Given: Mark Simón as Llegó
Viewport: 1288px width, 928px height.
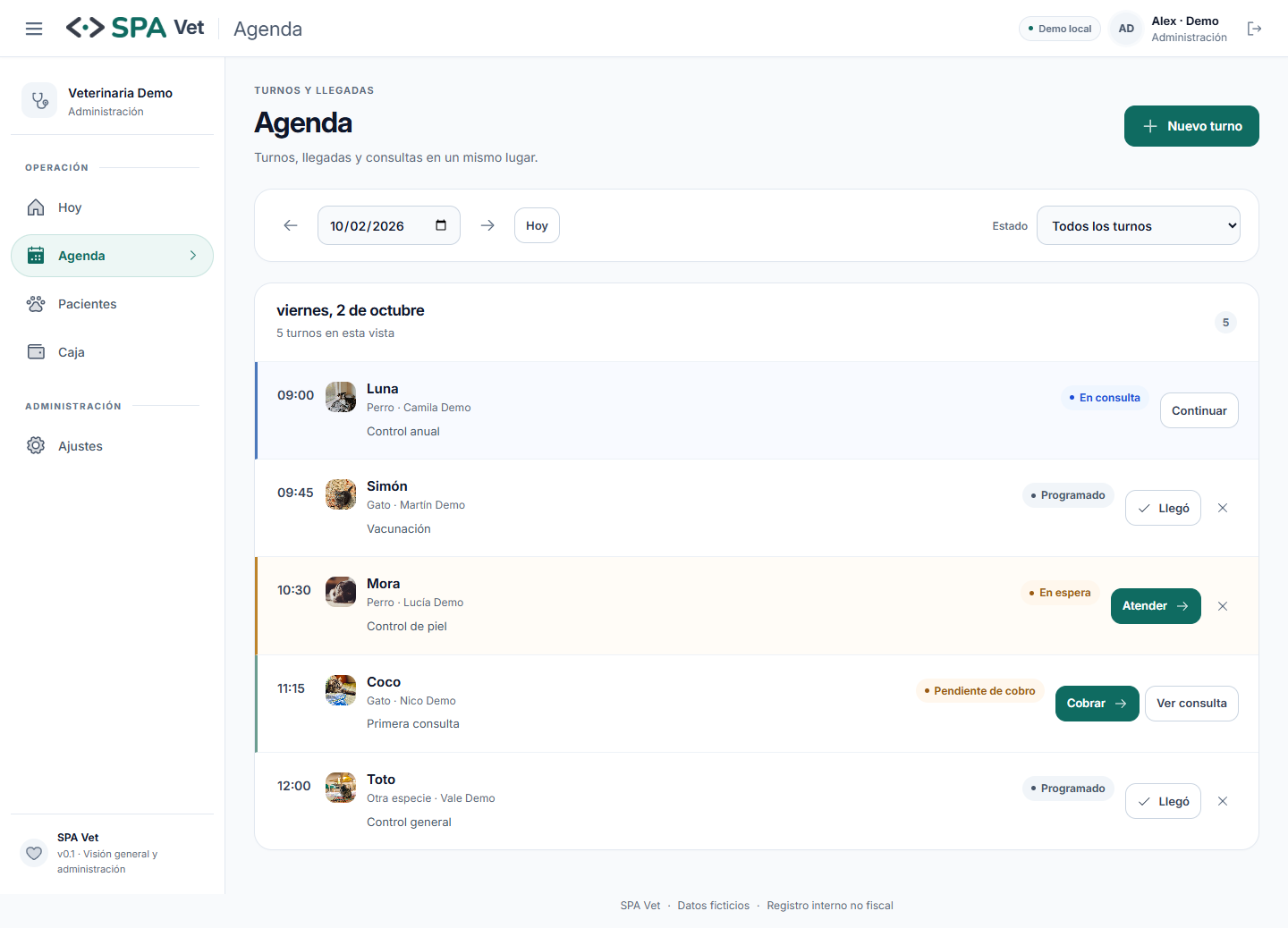Looking at the screenshot, I should tap(1163, 508).
